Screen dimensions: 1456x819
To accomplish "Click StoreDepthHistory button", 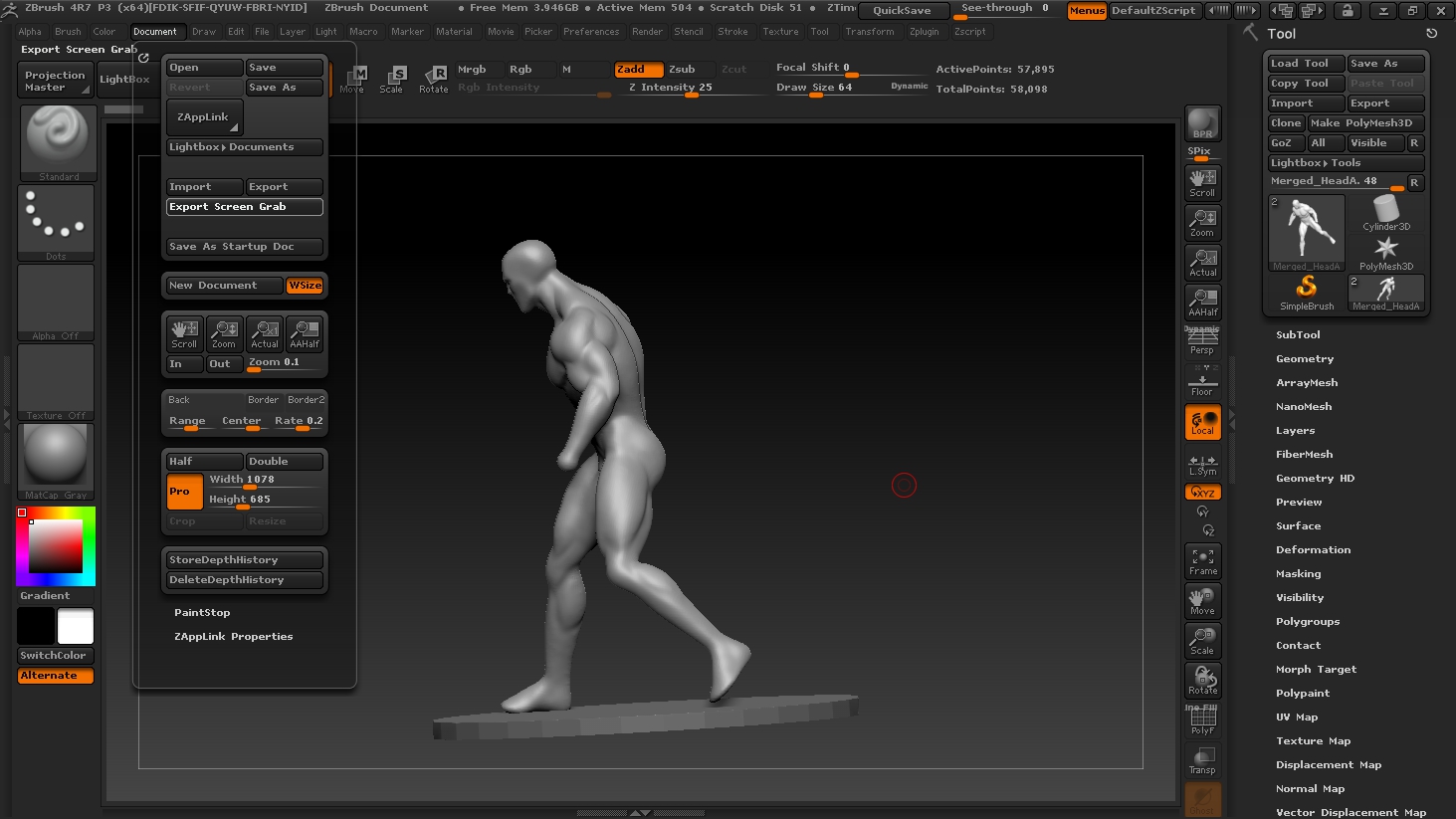I will [x=245, y=560].
